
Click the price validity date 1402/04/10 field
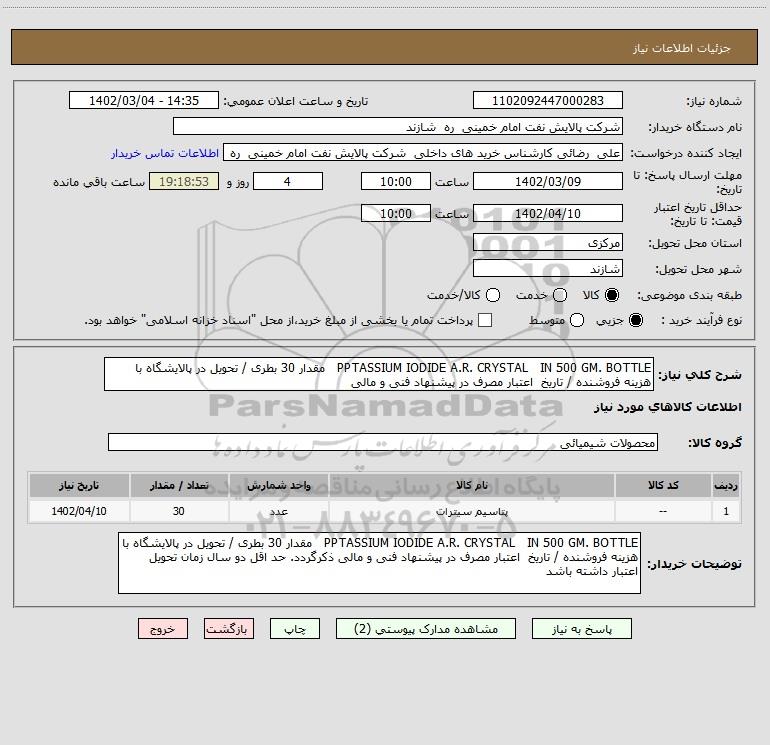coord(548,213)
